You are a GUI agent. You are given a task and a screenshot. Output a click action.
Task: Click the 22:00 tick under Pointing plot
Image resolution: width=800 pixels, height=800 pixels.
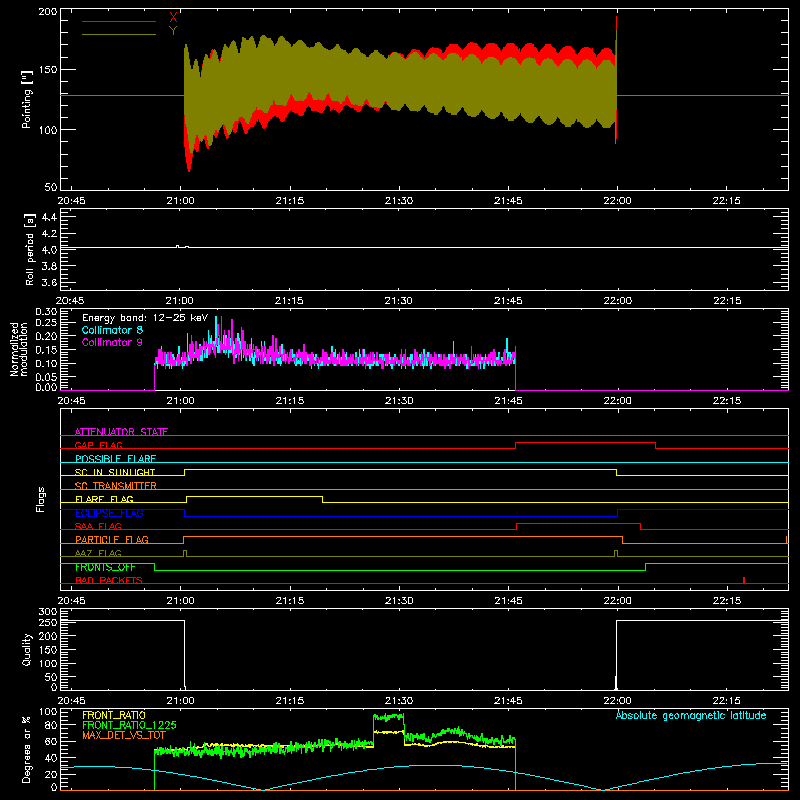tap(617, 201)
